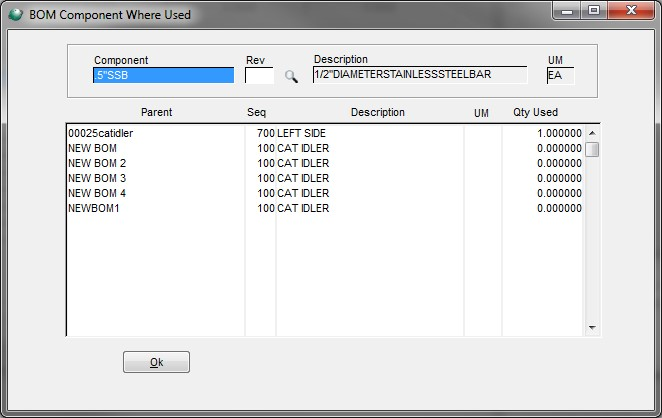Click the UM field showing EA
The width and height of the screenshot is (662, 418).
click(560, 76)
